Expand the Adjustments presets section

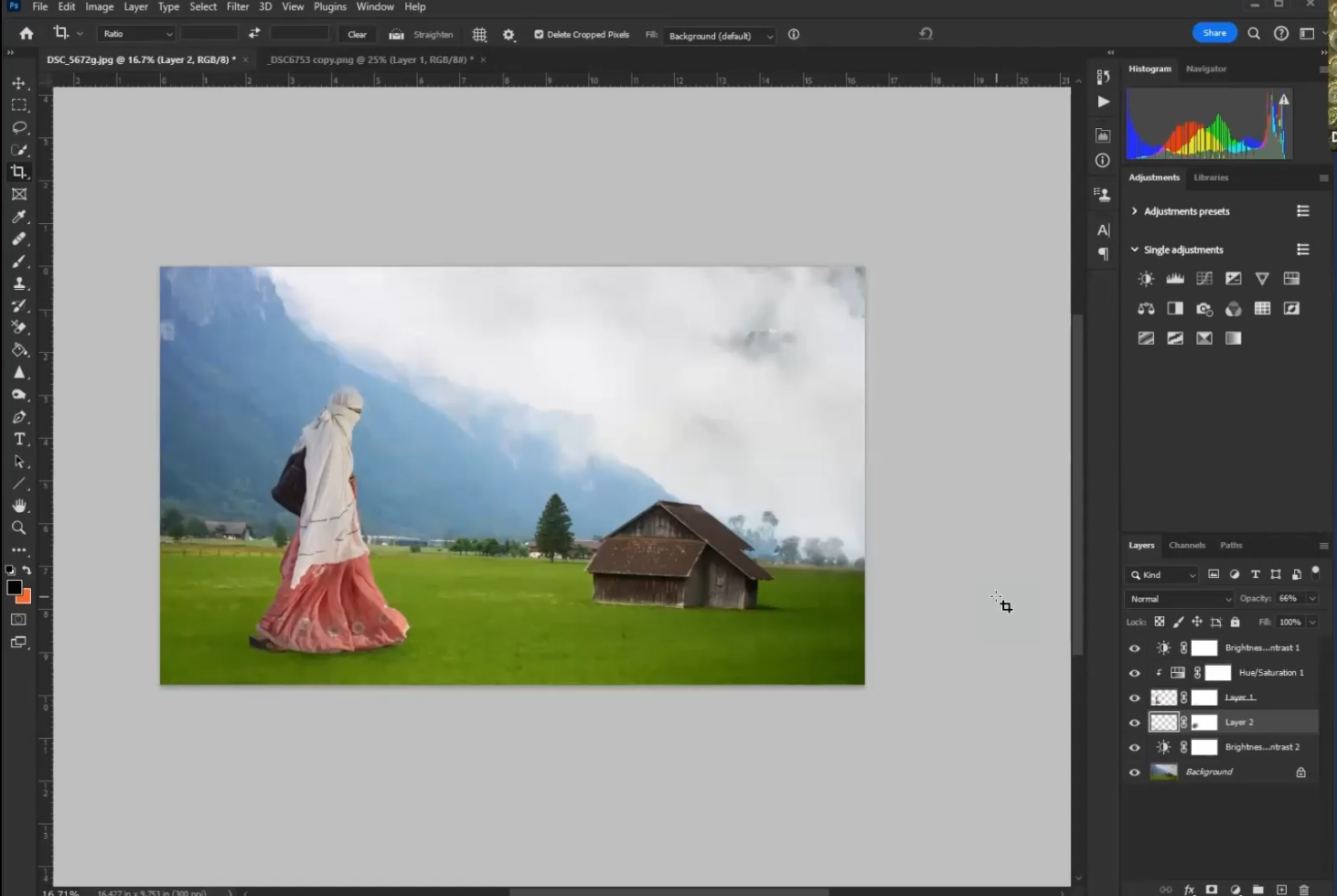point(1135,211)
